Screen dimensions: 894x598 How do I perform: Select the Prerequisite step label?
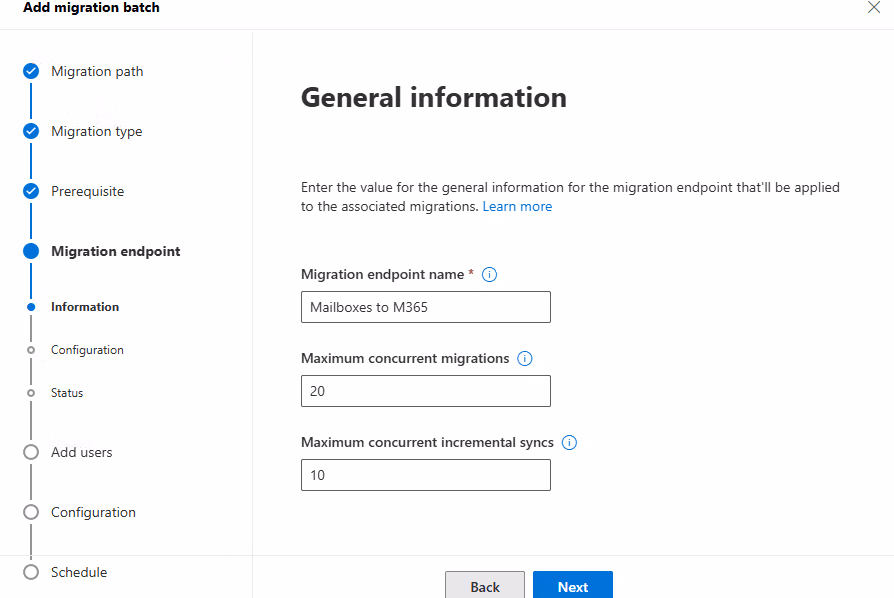pos(88,191)
